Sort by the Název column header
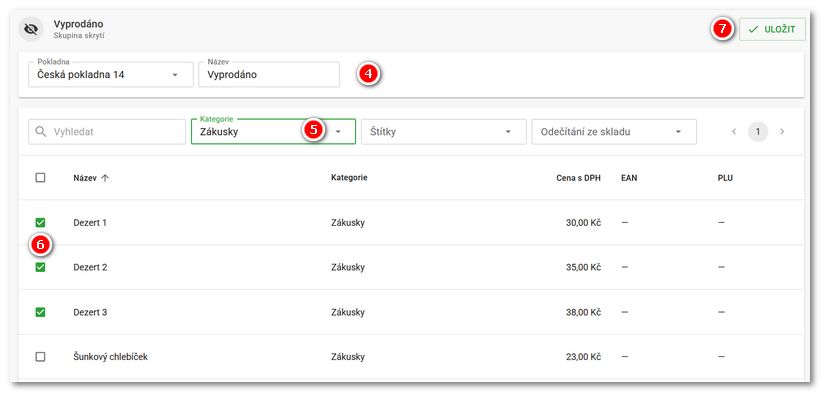821x393 pixels. point(84,178)
